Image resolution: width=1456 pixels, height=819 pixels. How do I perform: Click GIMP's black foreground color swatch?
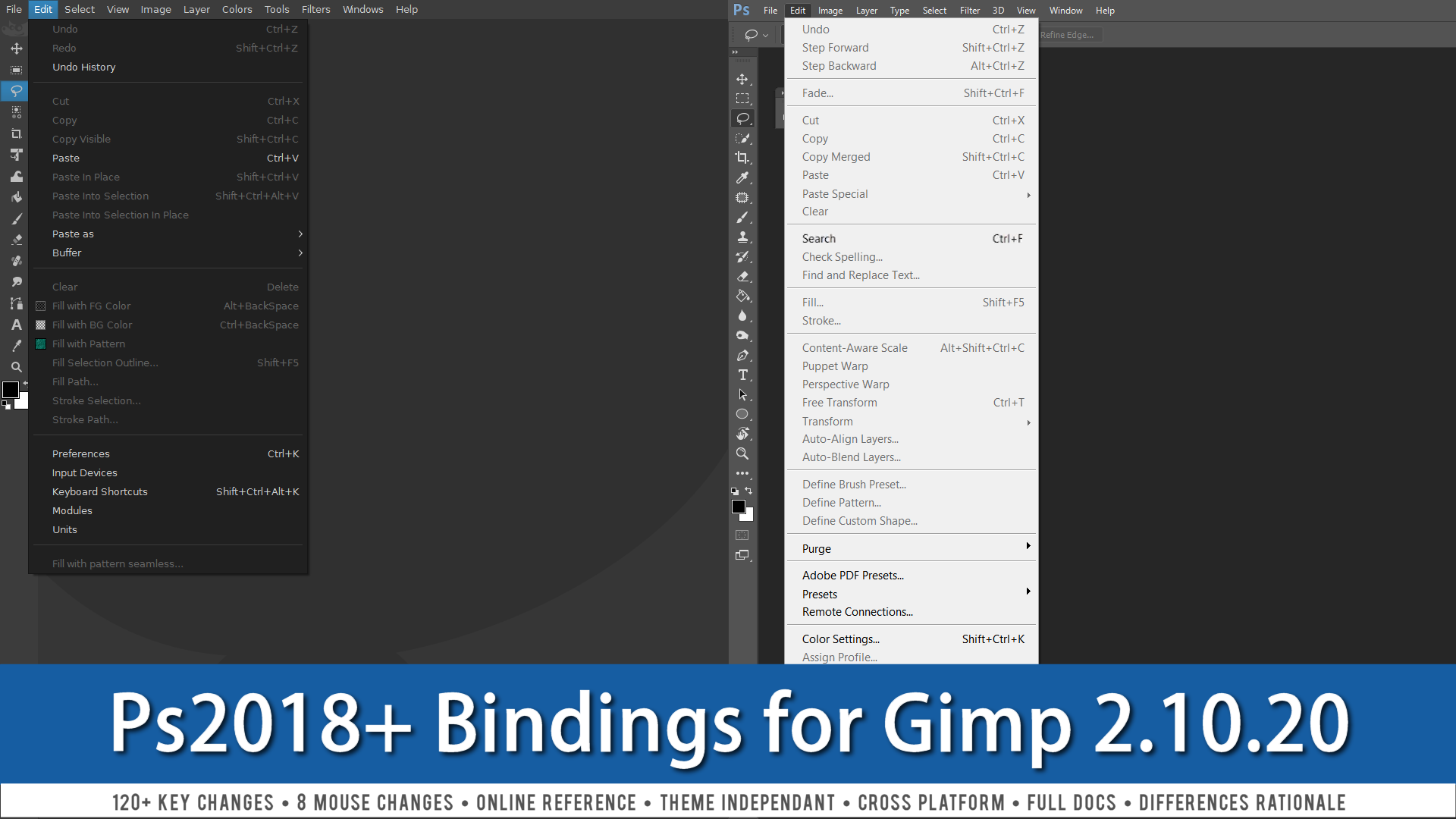click(10, 390)
